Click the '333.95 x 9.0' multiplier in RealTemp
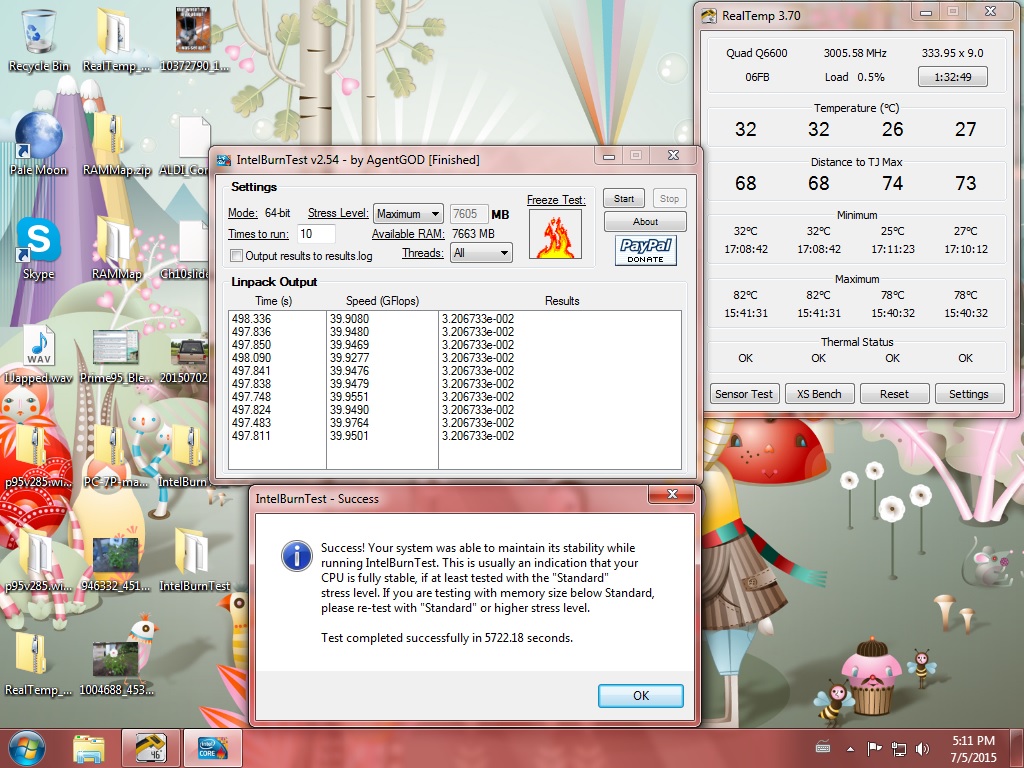 (953, 53)
